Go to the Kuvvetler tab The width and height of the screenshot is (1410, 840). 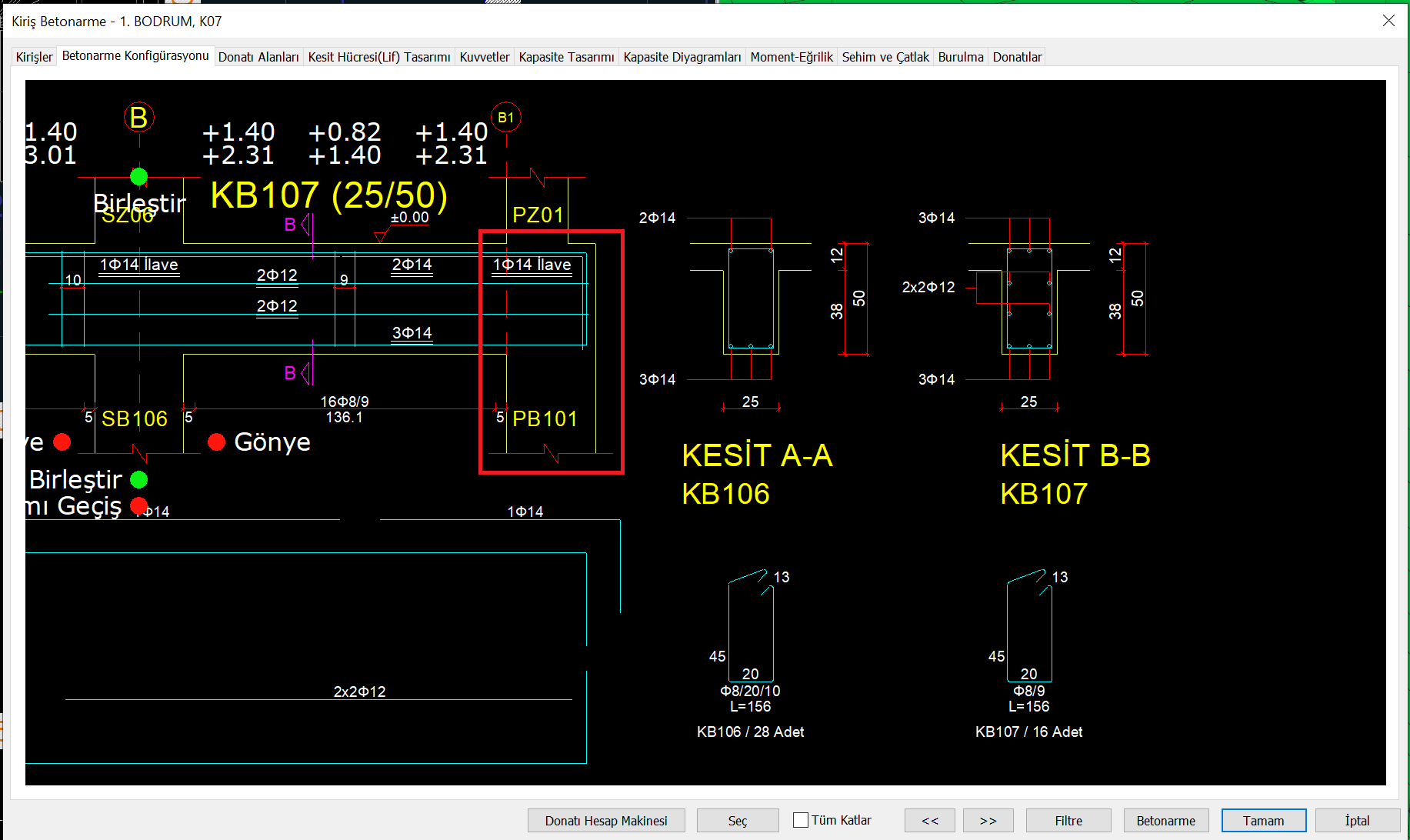pyautogui.click(x=485, y=57)
